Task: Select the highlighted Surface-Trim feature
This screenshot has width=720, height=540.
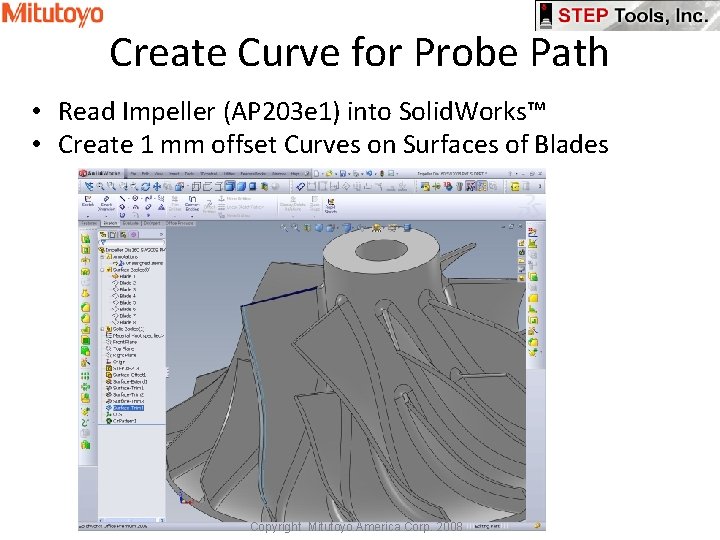Action: tap(124, 408)
